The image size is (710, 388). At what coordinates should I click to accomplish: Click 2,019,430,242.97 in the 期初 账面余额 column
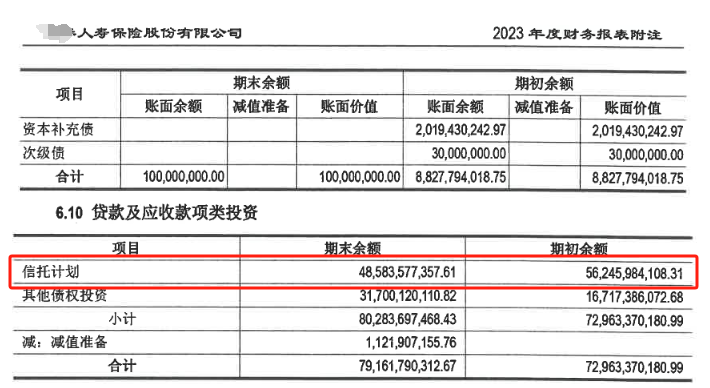(461, 130)
